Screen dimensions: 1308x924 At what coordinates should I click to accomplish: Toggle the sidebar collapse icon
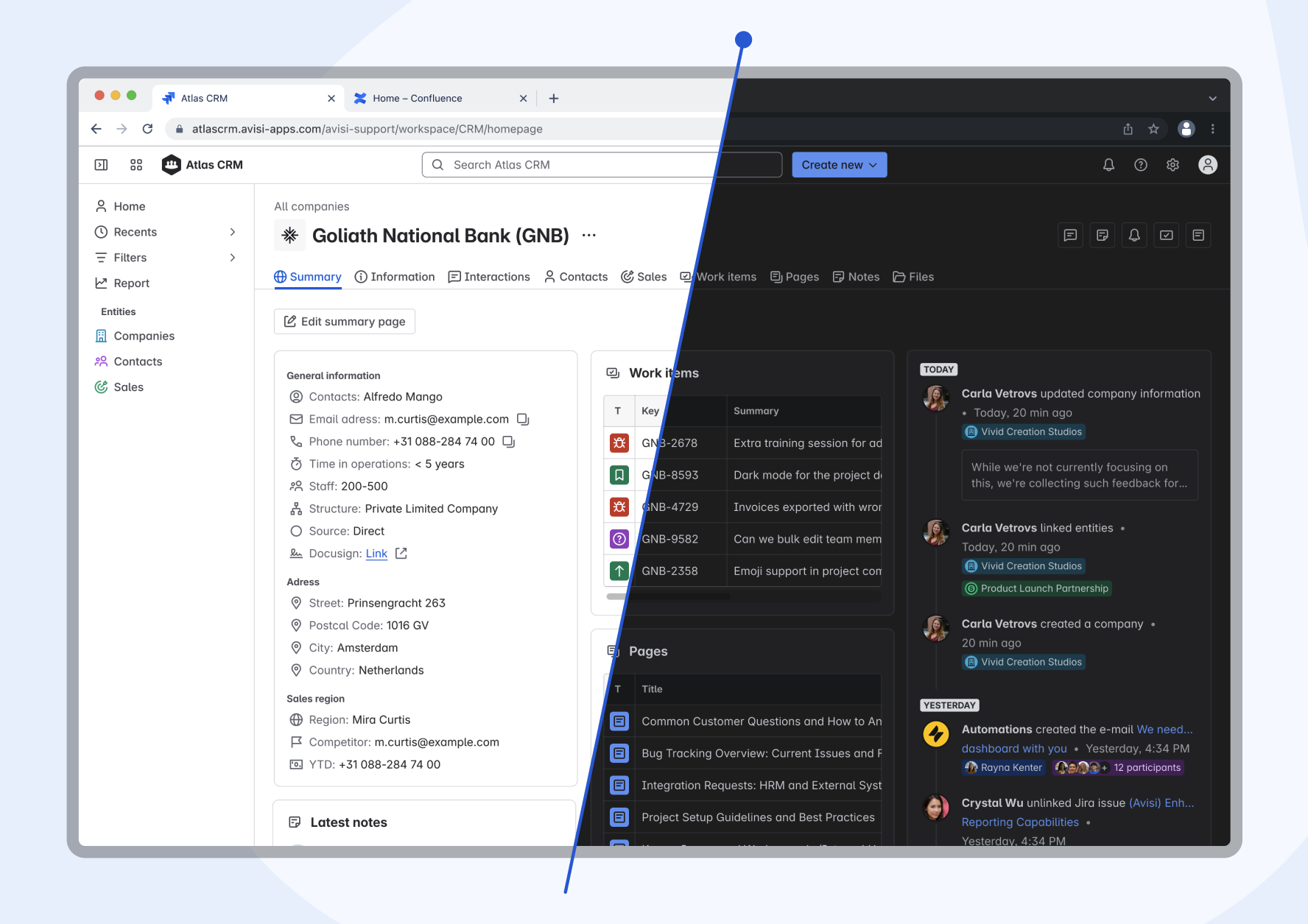tap(102, 165)
